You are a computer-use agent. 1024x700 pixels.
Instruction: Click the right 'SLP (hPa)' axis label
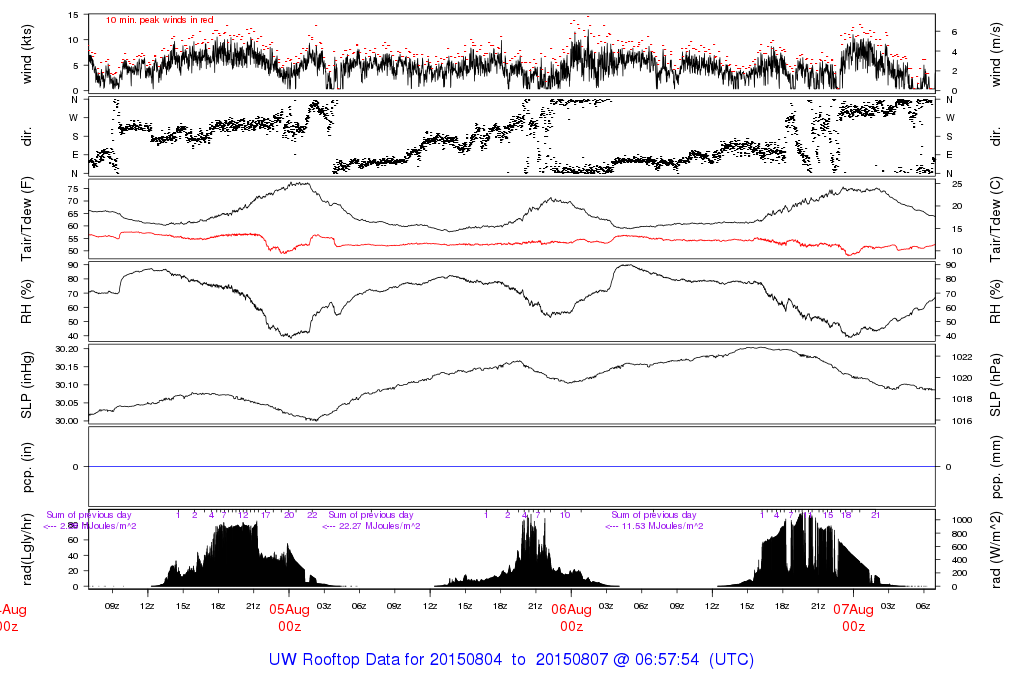pyautogui.click(x=995, y=385)
